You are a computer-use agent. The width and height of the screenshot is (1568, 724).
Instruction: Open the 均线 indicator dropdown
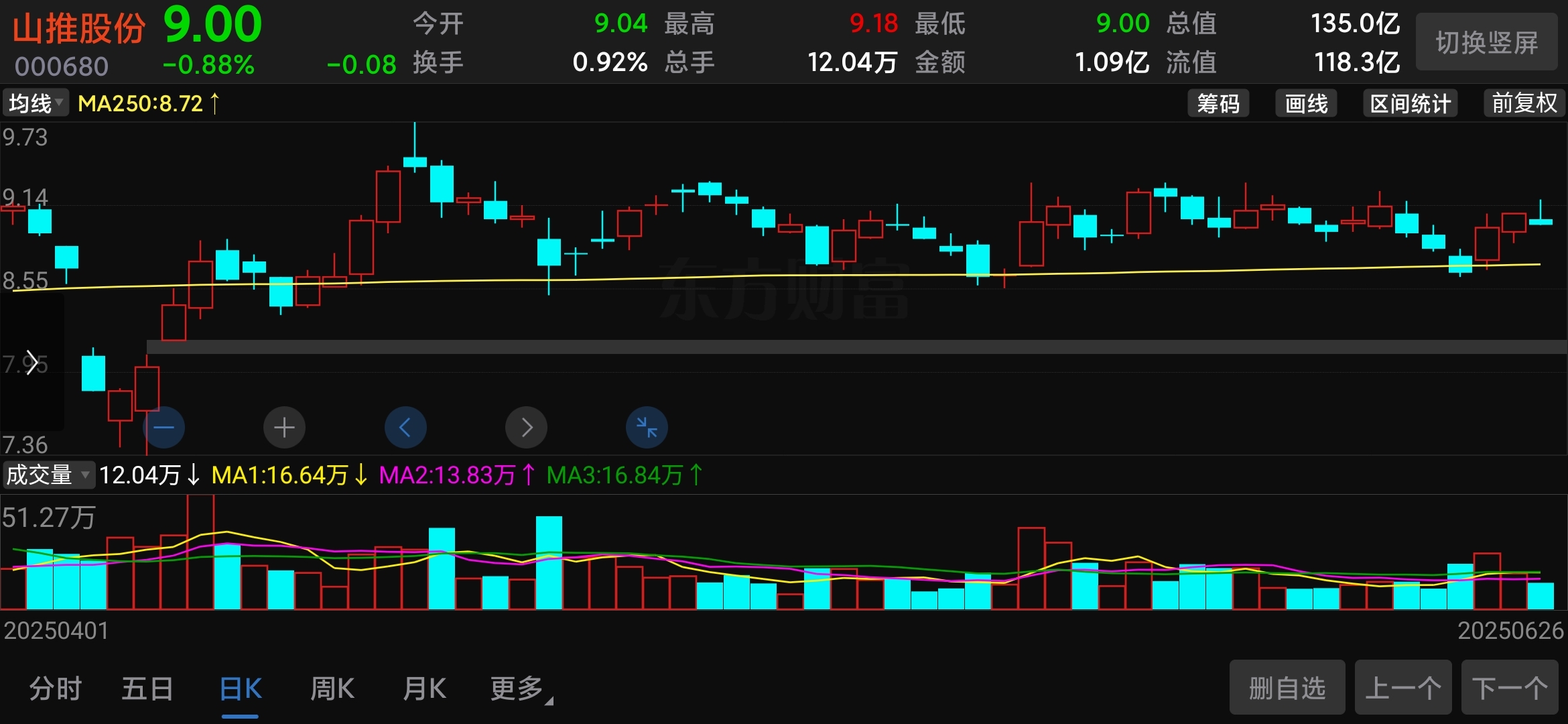point(36,103)
